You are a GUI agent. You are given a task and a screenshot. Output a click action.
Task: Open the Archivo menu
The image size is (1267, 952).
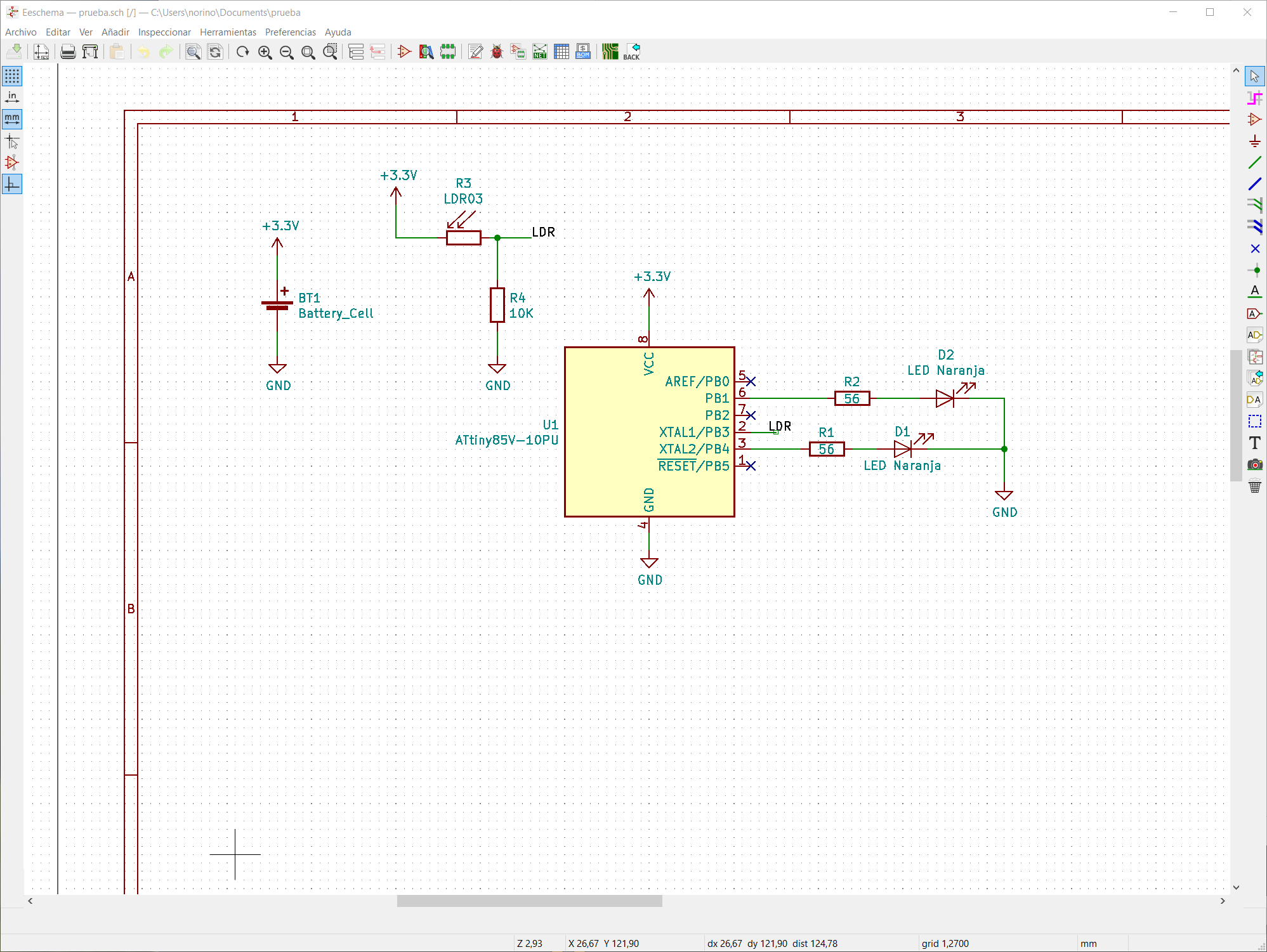point(21,32)
